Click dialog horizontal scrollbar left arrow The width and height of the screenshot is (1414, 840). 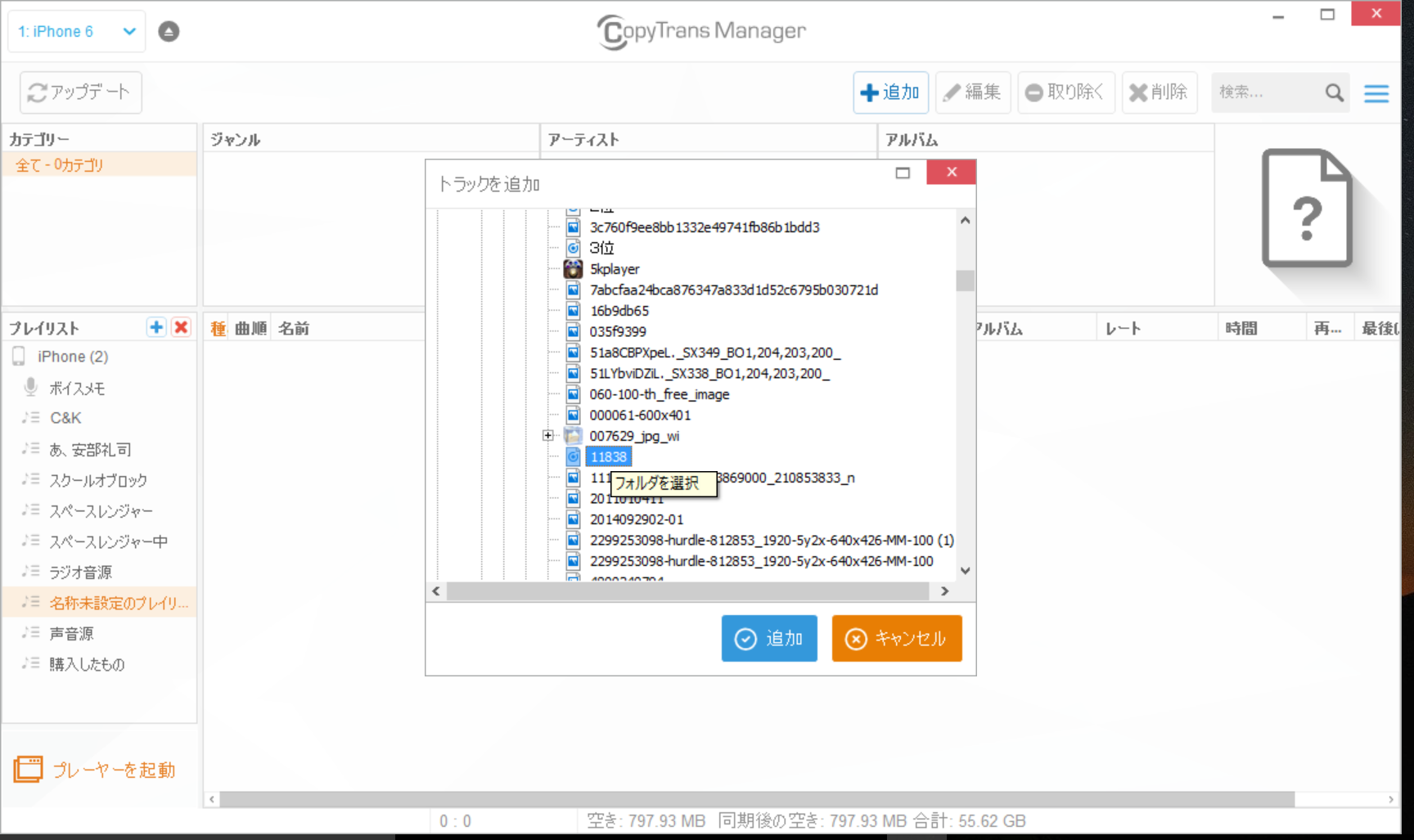coord(436,591)
